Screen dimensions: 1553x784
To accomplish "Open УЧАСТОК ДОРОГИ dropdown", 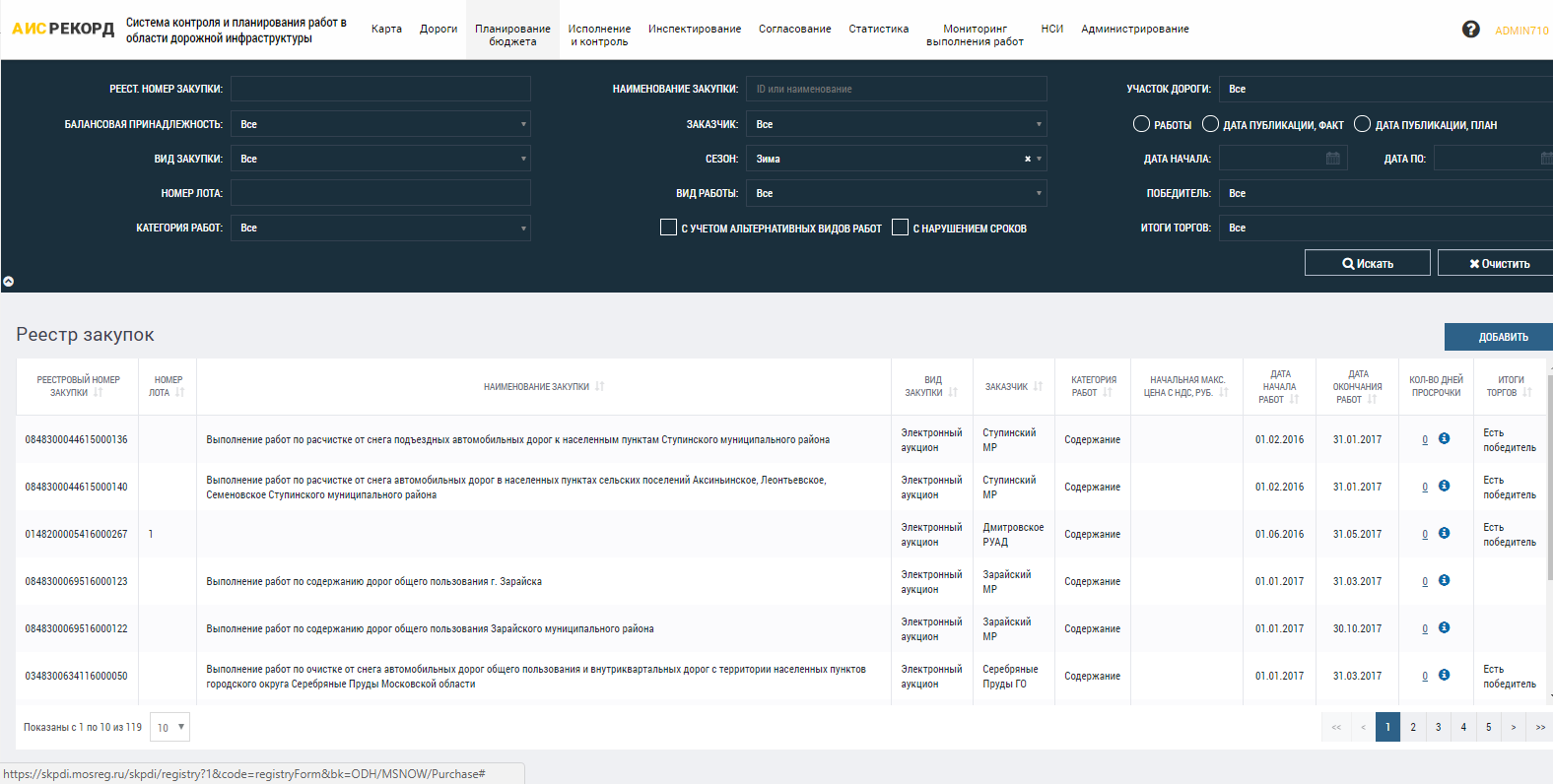I will [x=1385, y=89].
